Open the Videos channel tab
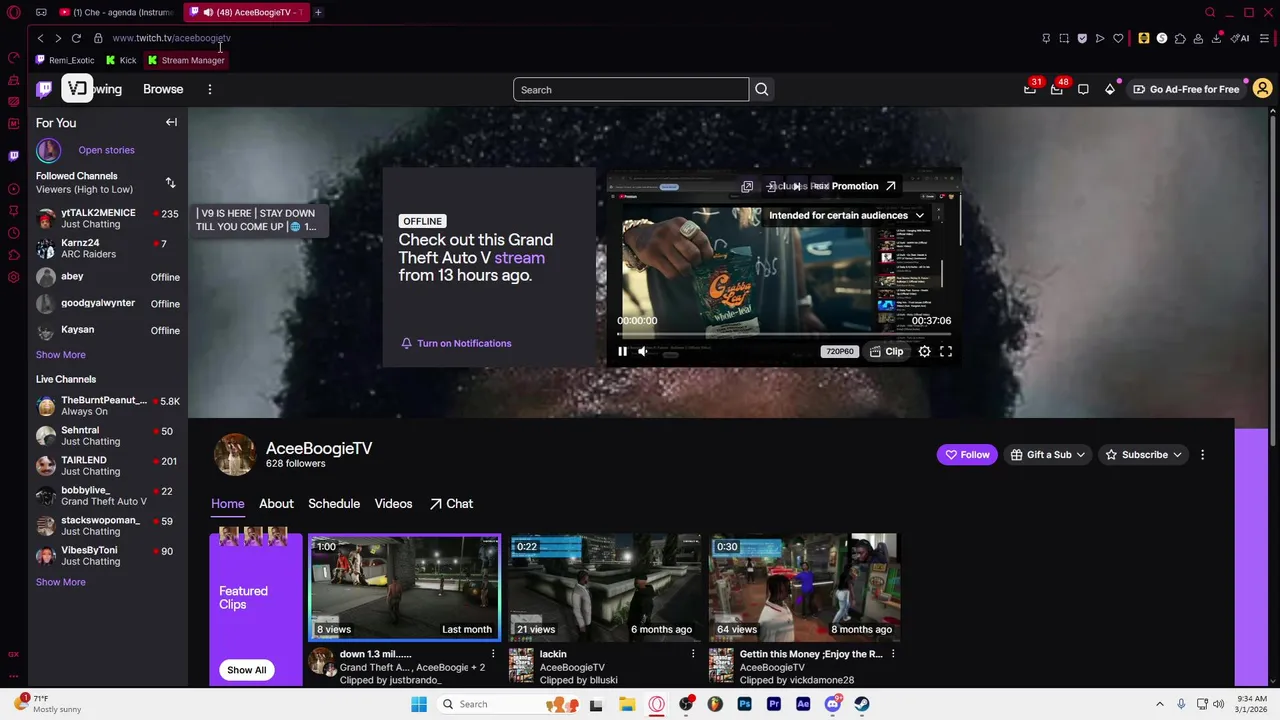The width and height of the screenshot is (1280, 720). 393,504
